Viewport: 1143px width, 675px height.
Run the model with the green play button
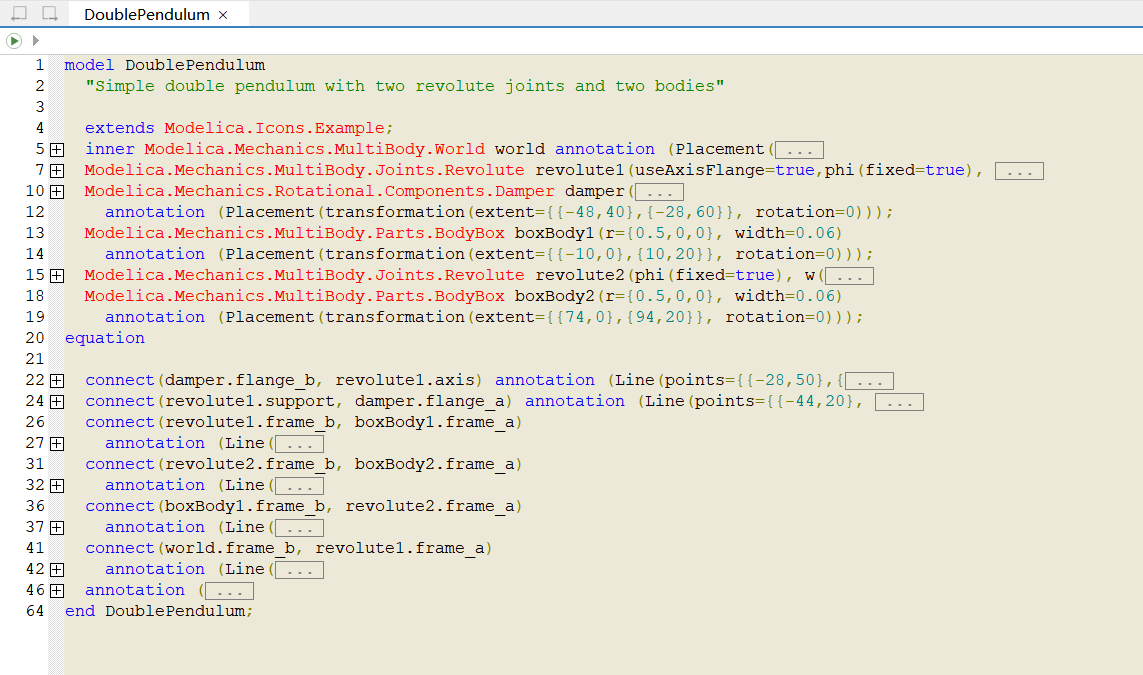pos(14,41)
